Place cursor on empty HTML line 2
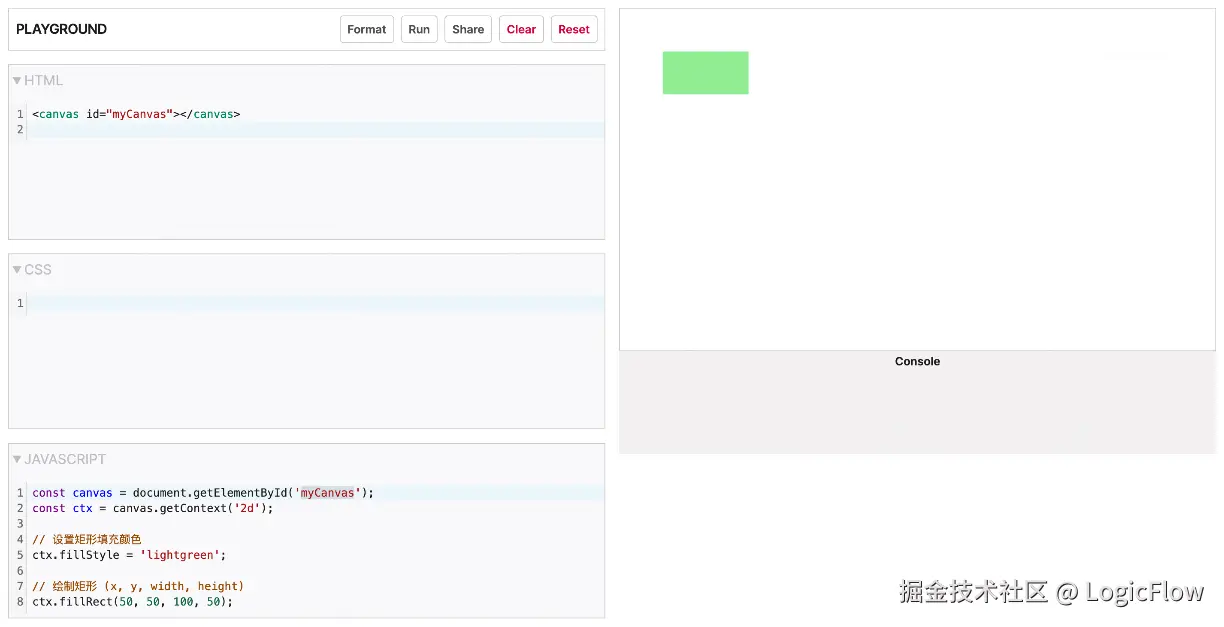The width and height of the screenshot is (1224, 627). [x=316, y=130]
